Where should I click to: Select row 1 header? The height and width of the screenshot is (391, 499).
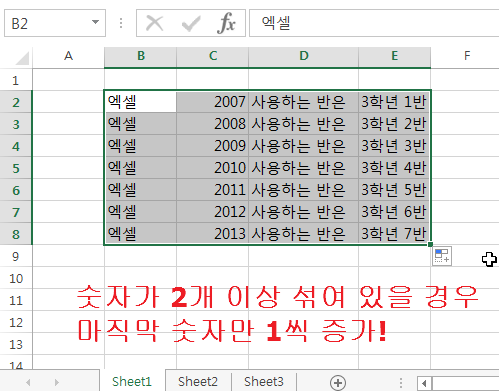(16, 80)
